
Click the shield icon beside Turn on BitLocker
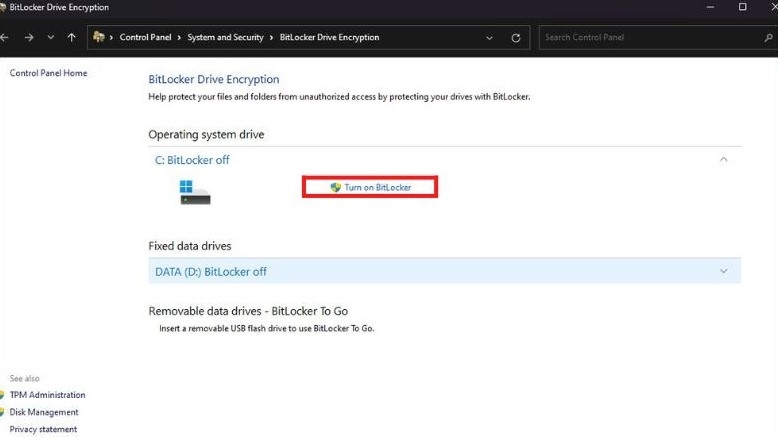click(336, 187)
